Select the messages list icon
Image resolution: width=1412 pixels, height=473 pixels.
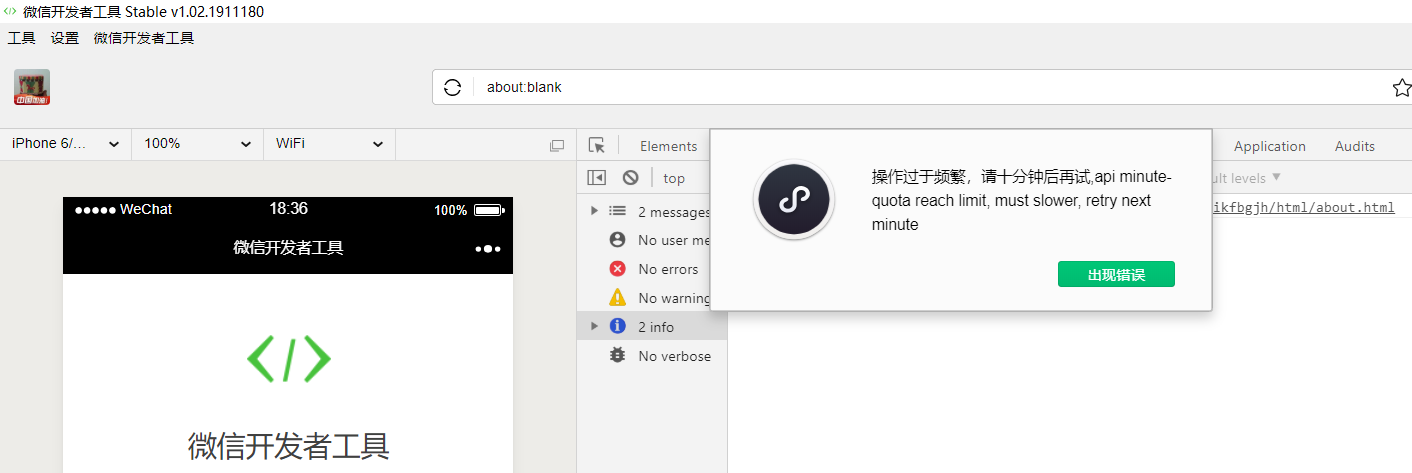[x=617, y=211]
